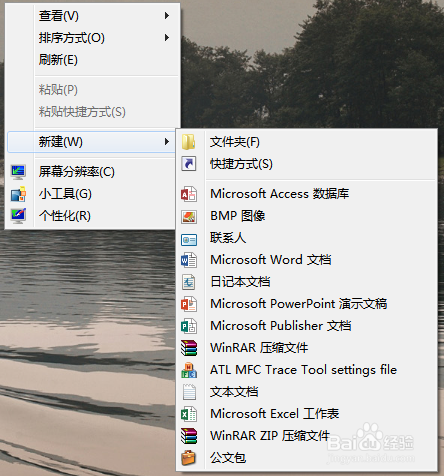Select the 新建(W) menu entry
The width and height of the screenshot is (444, 476).
[91, 142]
